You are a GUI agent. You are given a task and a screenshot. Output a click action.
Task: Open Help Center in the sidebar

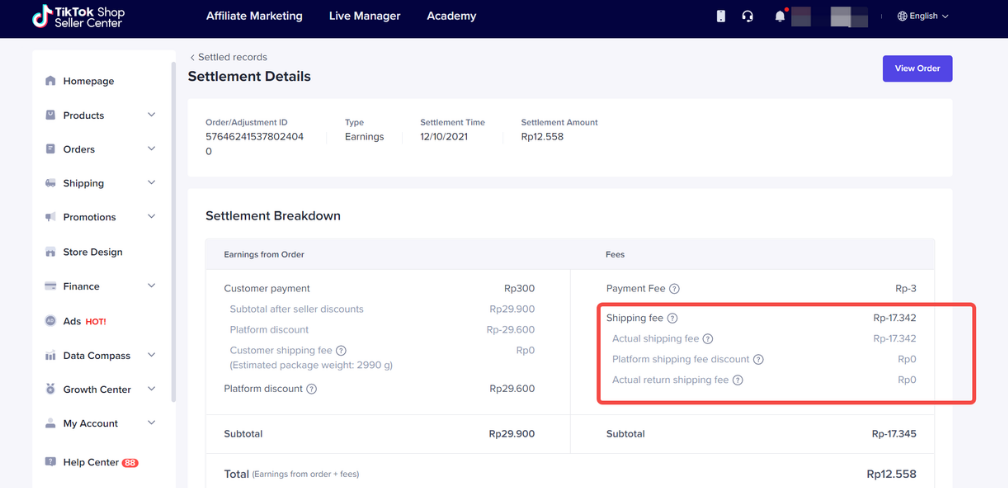pyautogui.click(x=90, y=462)
